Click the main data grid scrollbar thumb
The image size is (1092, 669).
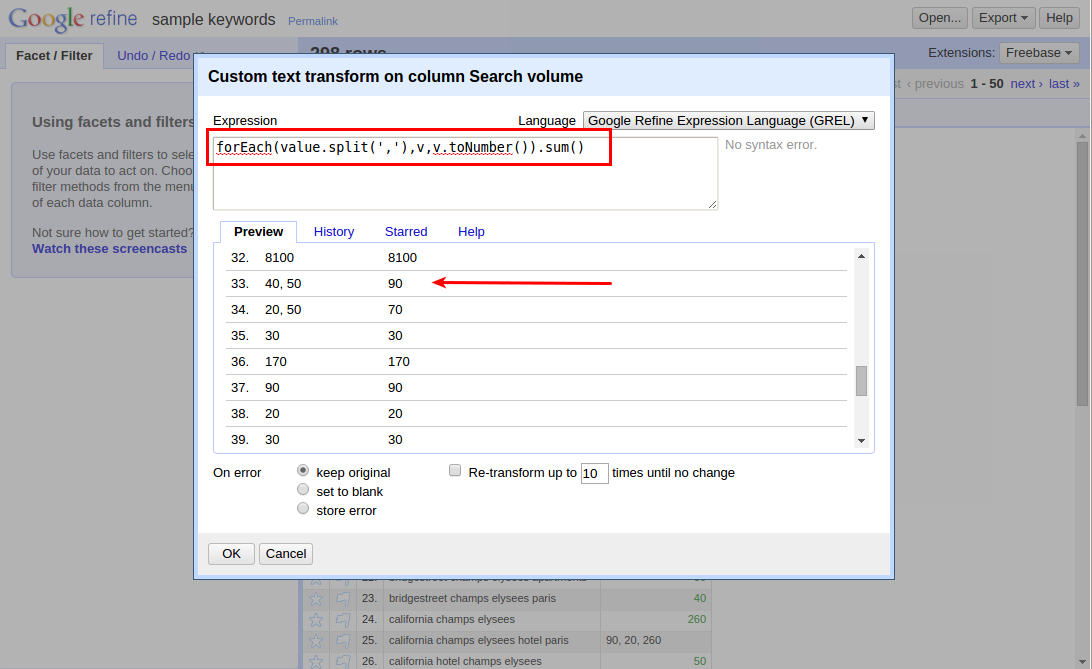click(1082, 274)
